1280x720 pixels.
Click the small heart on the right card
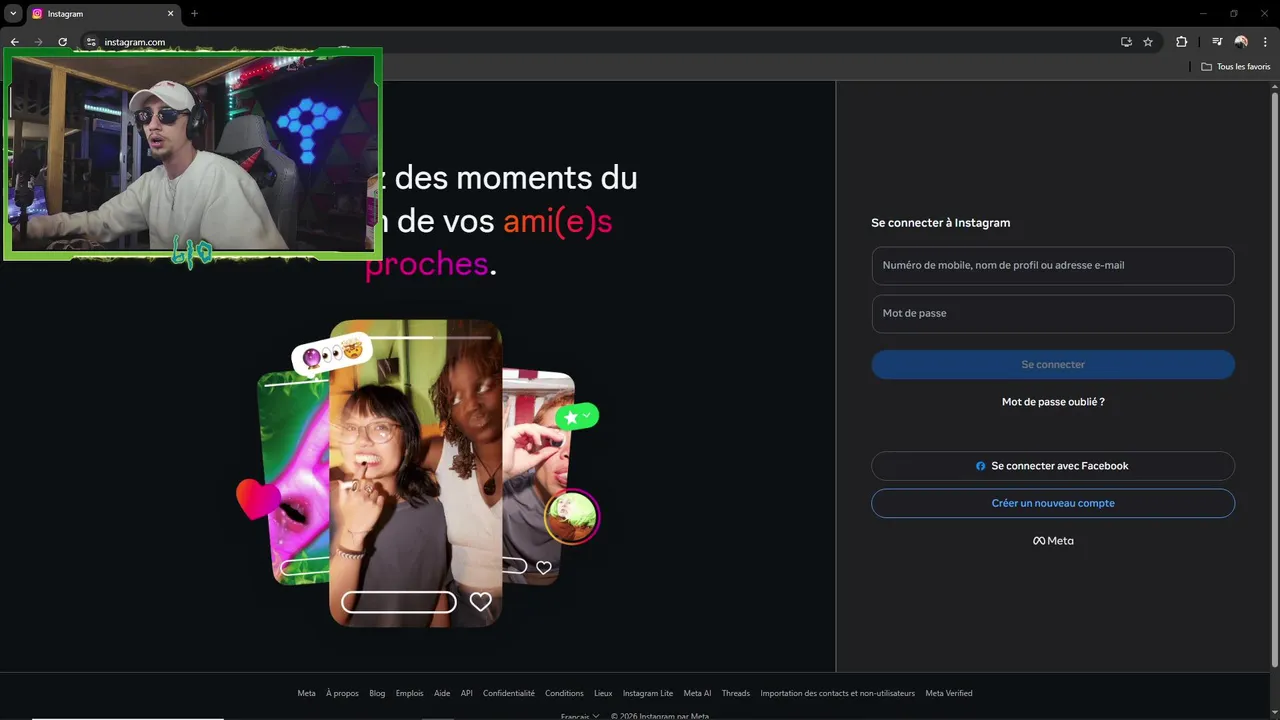tap(544, 567)
